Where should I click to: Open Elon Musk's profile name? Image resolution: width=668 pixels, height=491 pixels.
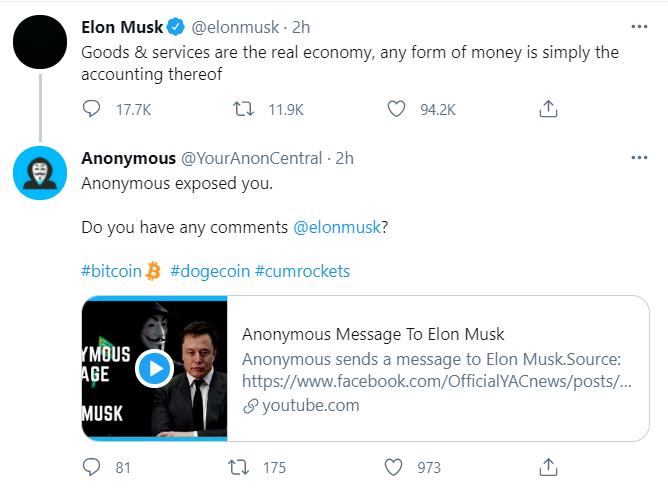[x=120, y=27]
